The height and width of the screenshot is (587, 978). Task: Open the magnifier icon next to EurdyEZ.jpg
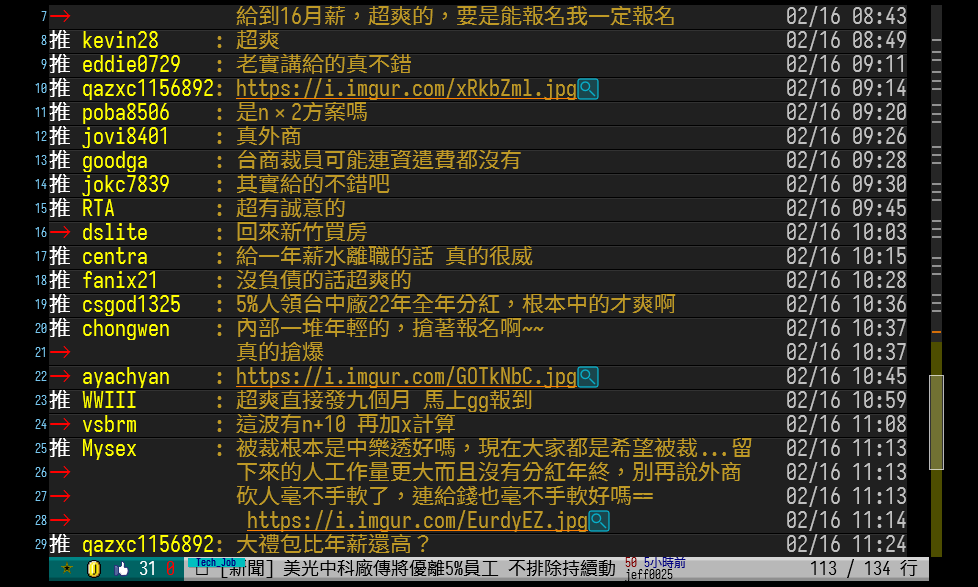pos(599,521)
